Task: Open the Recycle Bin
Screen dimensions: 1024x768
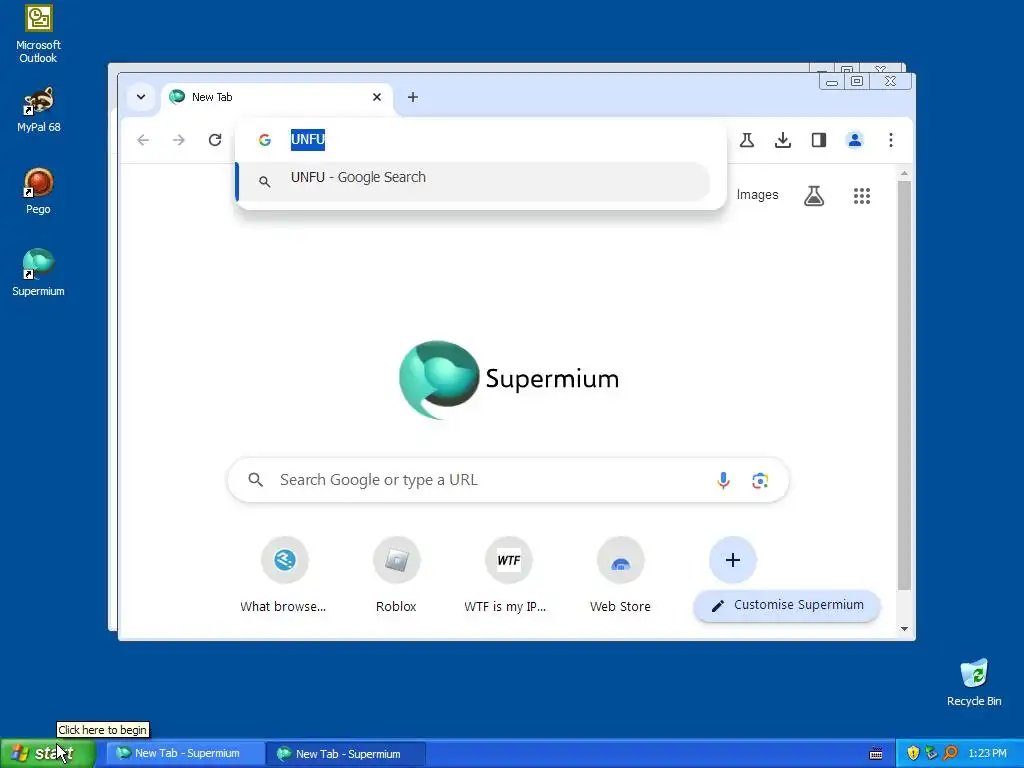Action: tap(974, 682)
